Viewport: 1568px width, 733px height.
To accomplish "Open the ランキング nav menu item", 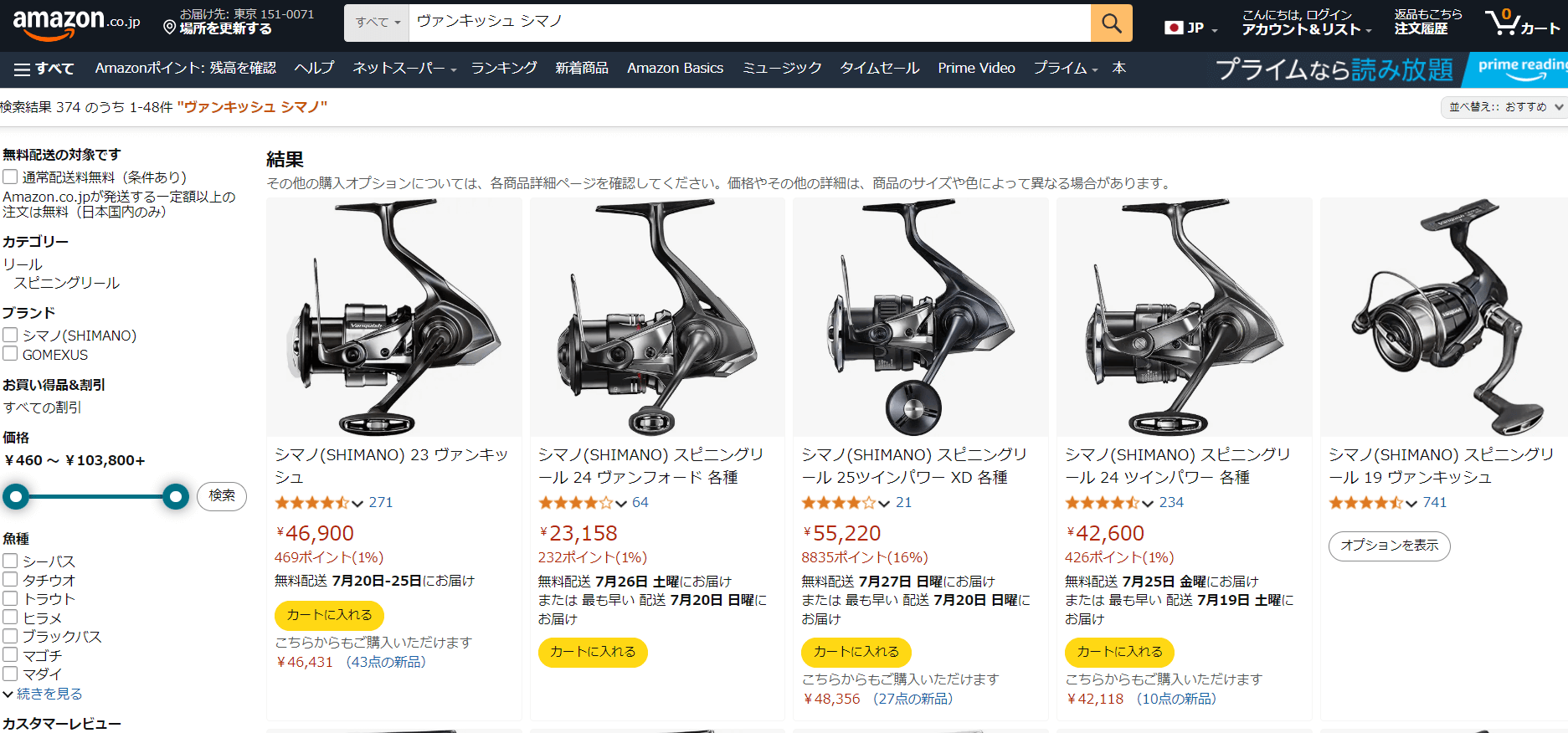I will coord(504,68).
